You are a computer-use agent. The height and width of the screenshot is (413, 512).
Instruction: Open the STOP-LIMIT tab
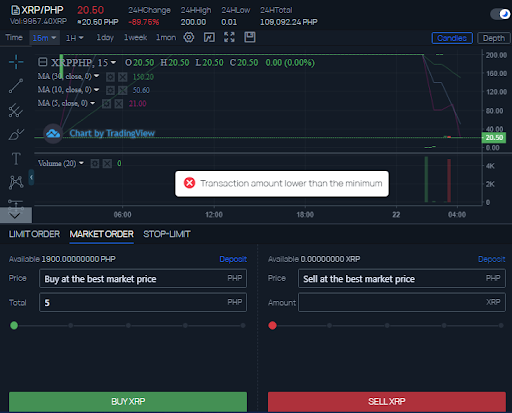[167, 234]
